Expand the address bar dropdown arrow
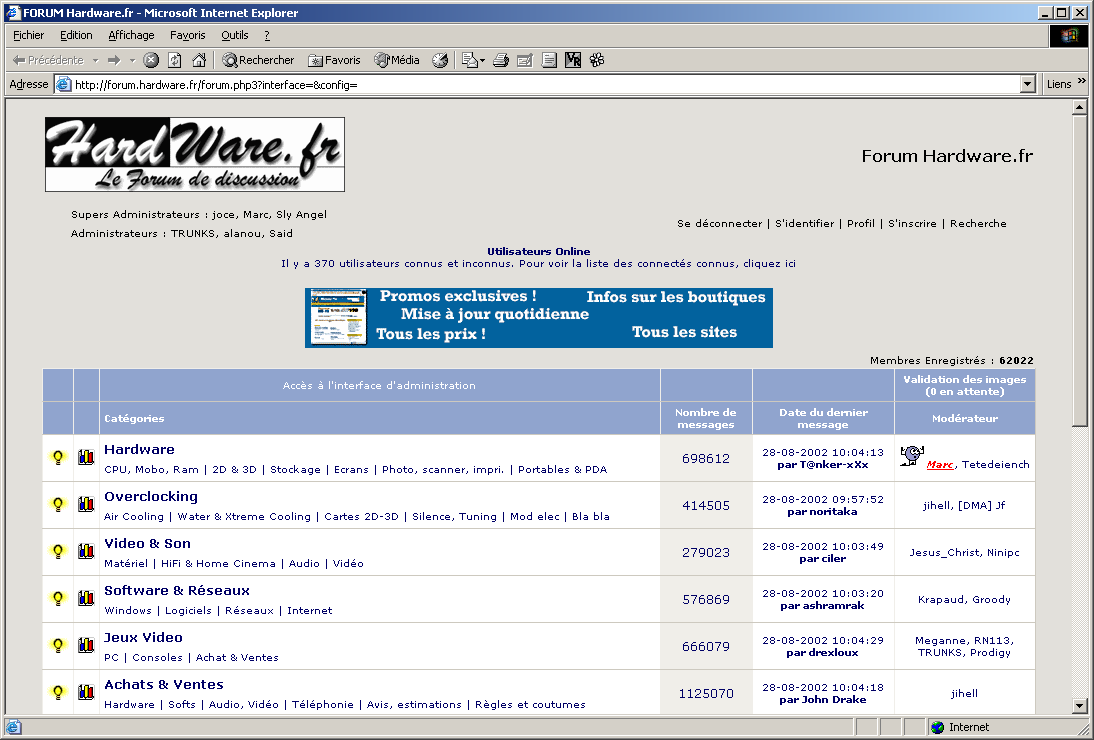Screen dimensions: 1094x740 coord(1027,85)
